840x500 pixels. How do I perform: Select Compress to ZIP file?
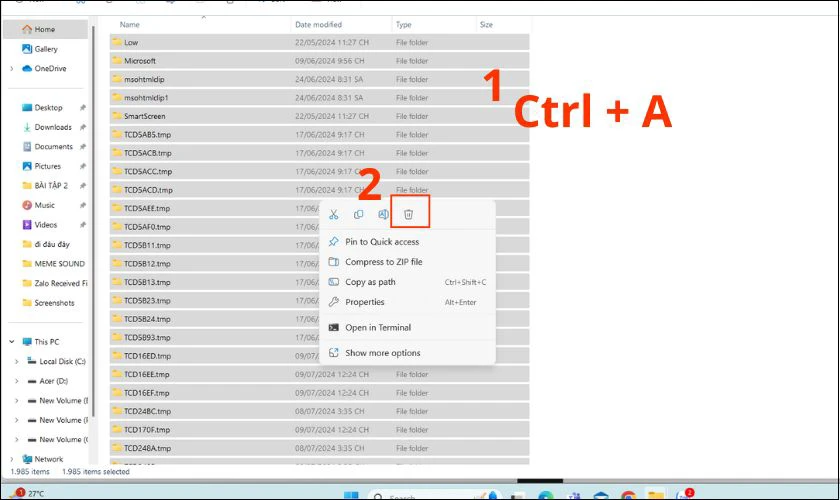(x=384, y=262)
